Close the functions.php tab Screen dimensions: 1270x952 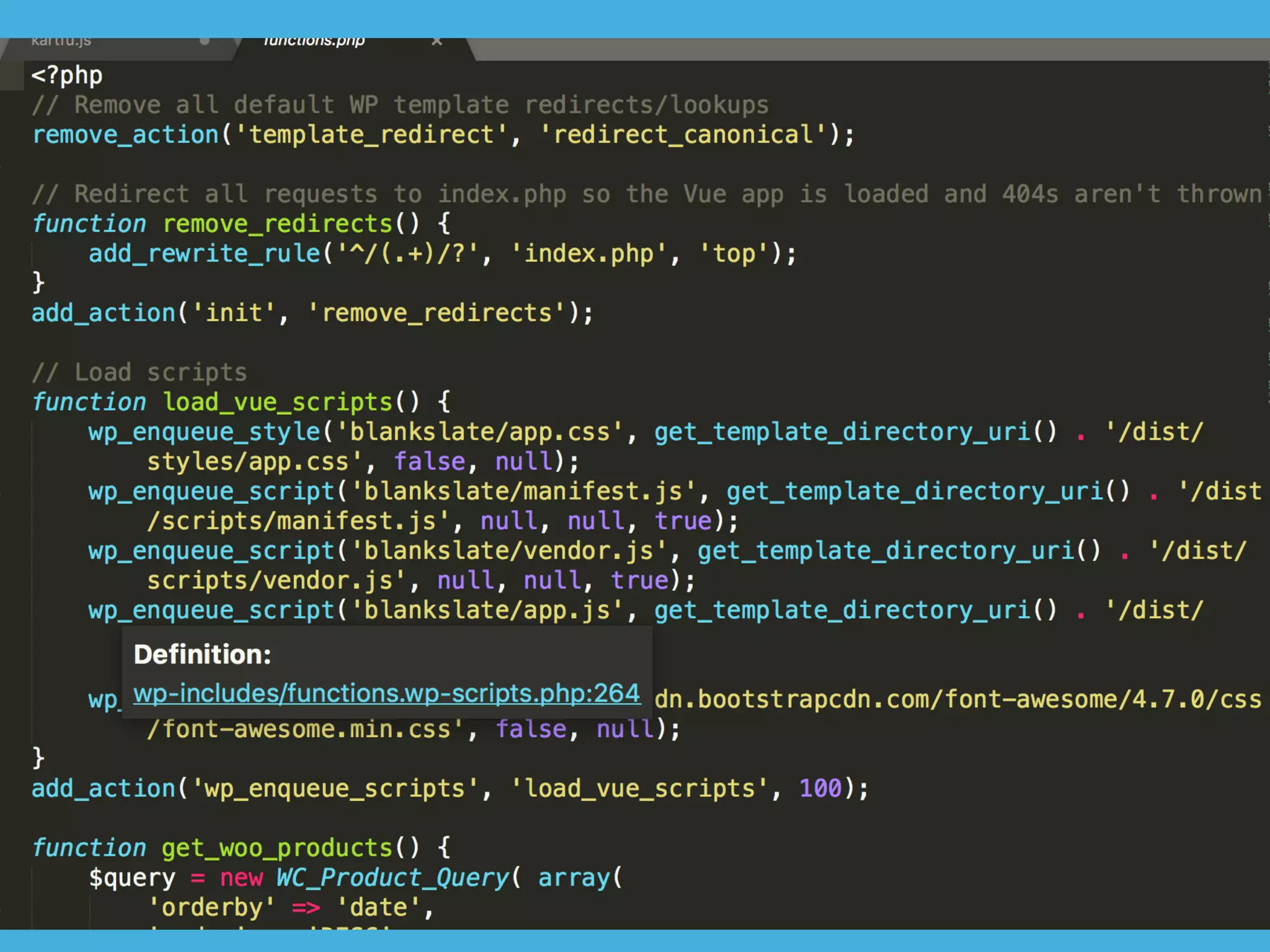[437, 42]
